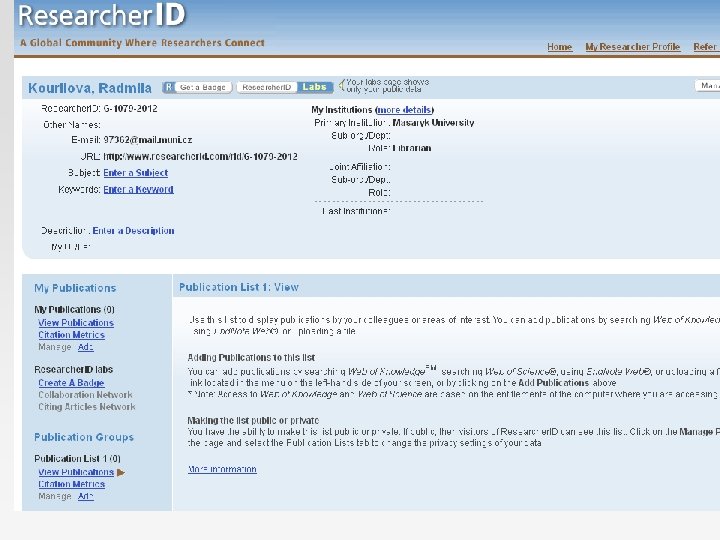The height and width of the screenshot is (540, 720).
Task: Click Add under My Publications
Action: tap(85, 347)
